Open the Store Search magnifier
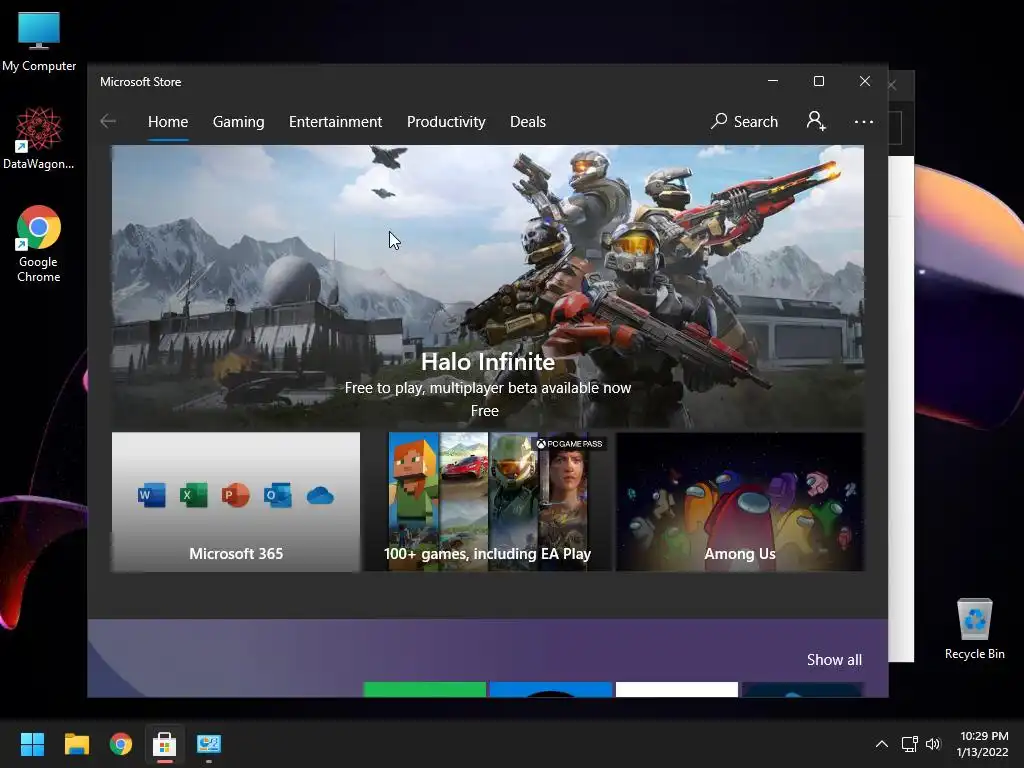The height and width of the screenshot is (768, 1024). 744,121
